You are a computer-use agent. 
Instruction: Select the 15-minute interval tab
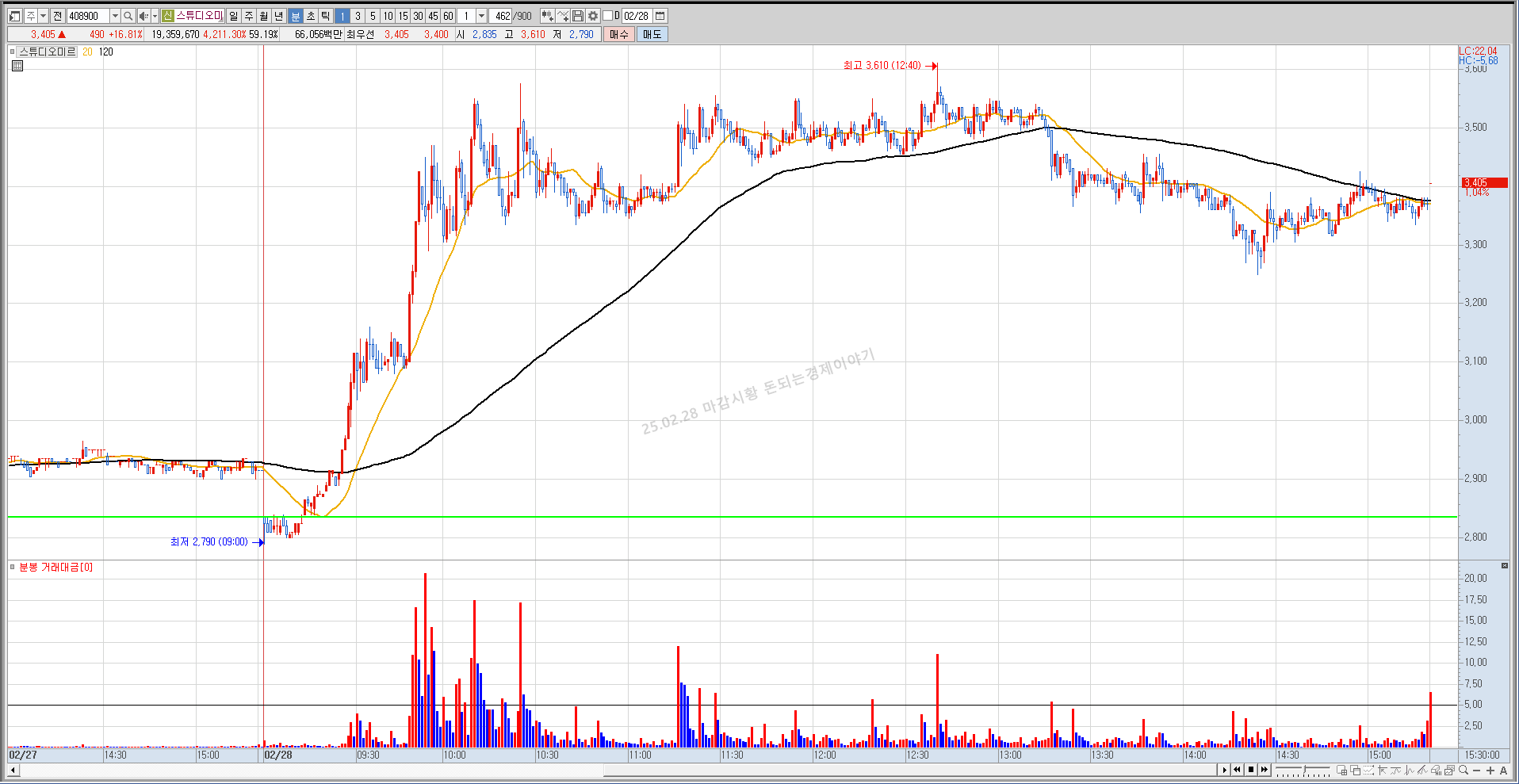403,16
